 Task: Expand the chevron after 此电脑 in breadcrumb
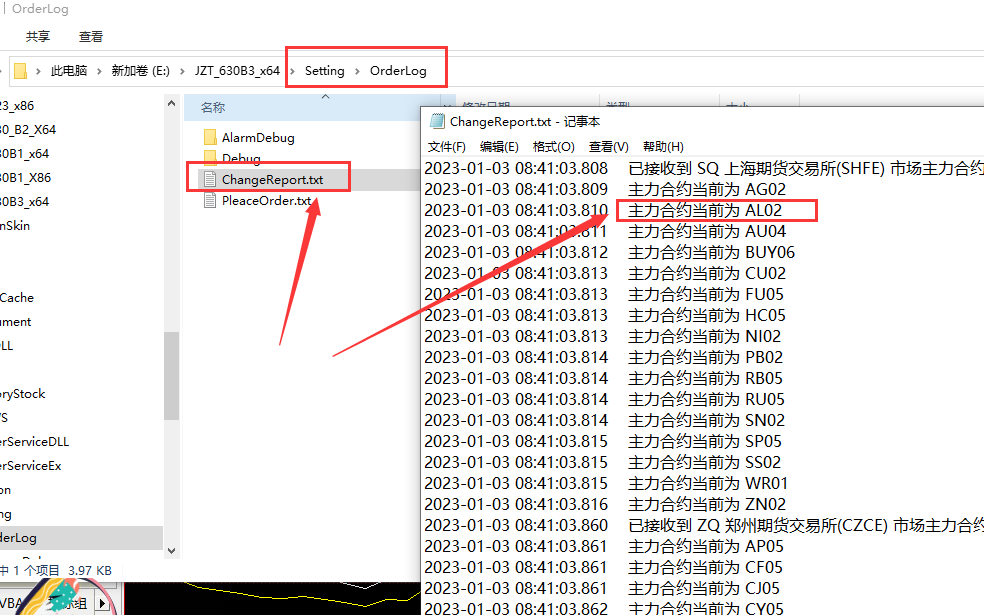(x=98, y=71)
